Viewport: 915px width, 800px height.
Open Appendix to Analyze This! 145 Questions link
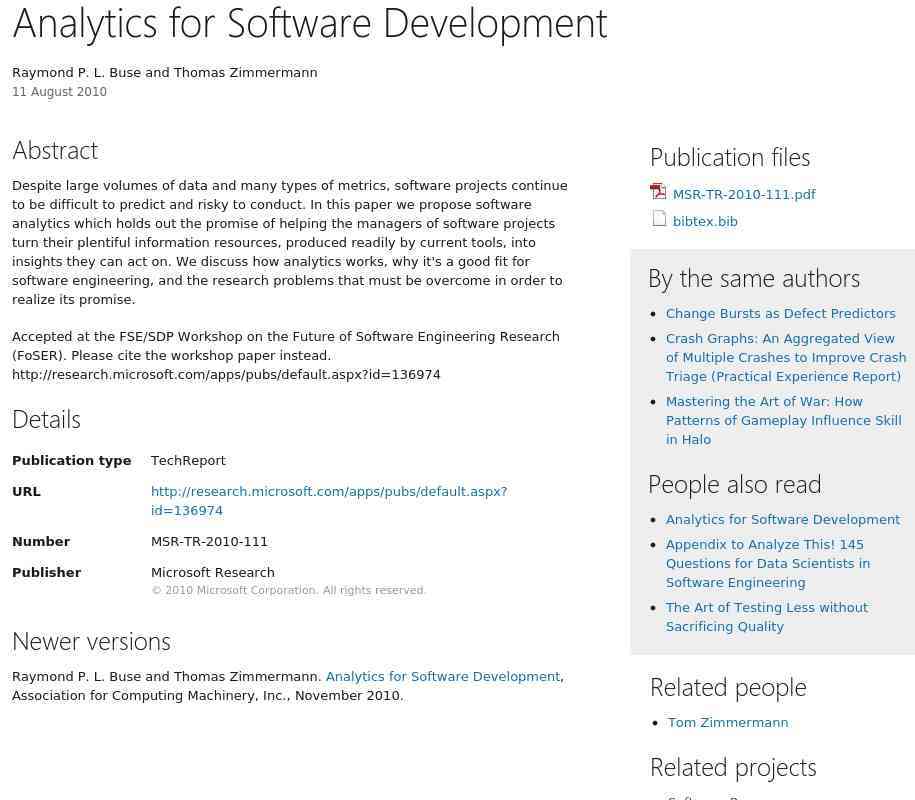[x=768, y=564]
